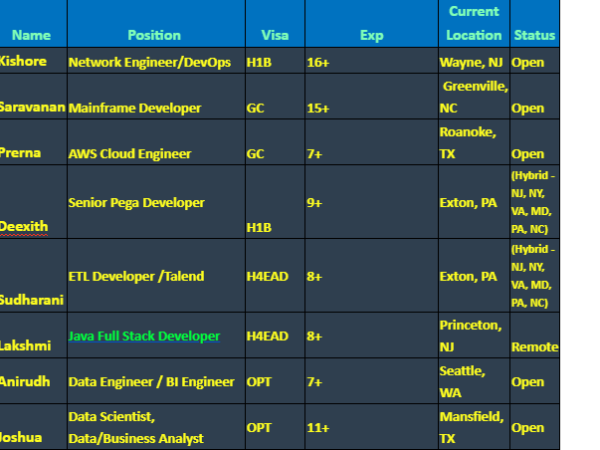Select the Deexith name cell
The image size is (600, 450).
click(x=33, y=202)
